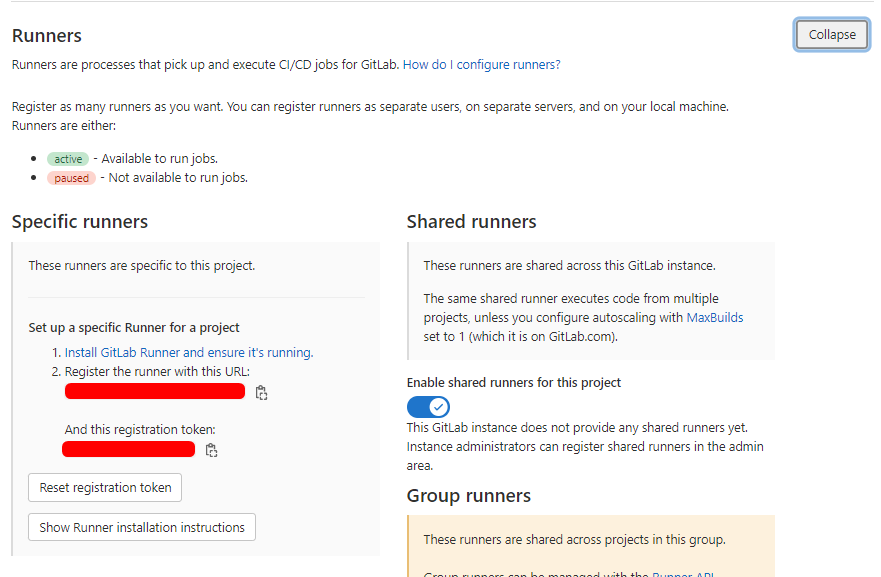881x577 pixels.
Task: Copy the registration token to clipboard
Action: point(211,450)
